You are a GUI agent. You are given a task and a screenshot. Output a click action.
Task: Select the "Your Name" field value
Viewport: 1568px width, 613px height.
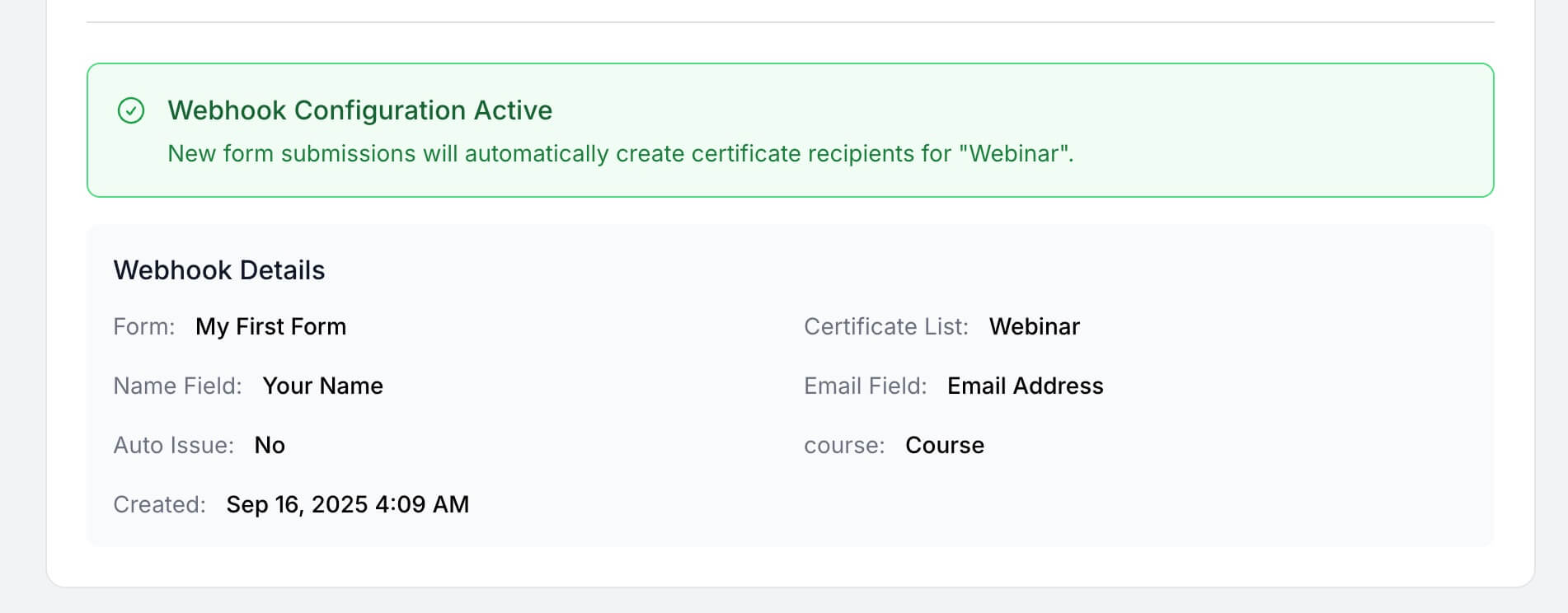[x=322, y=386]
